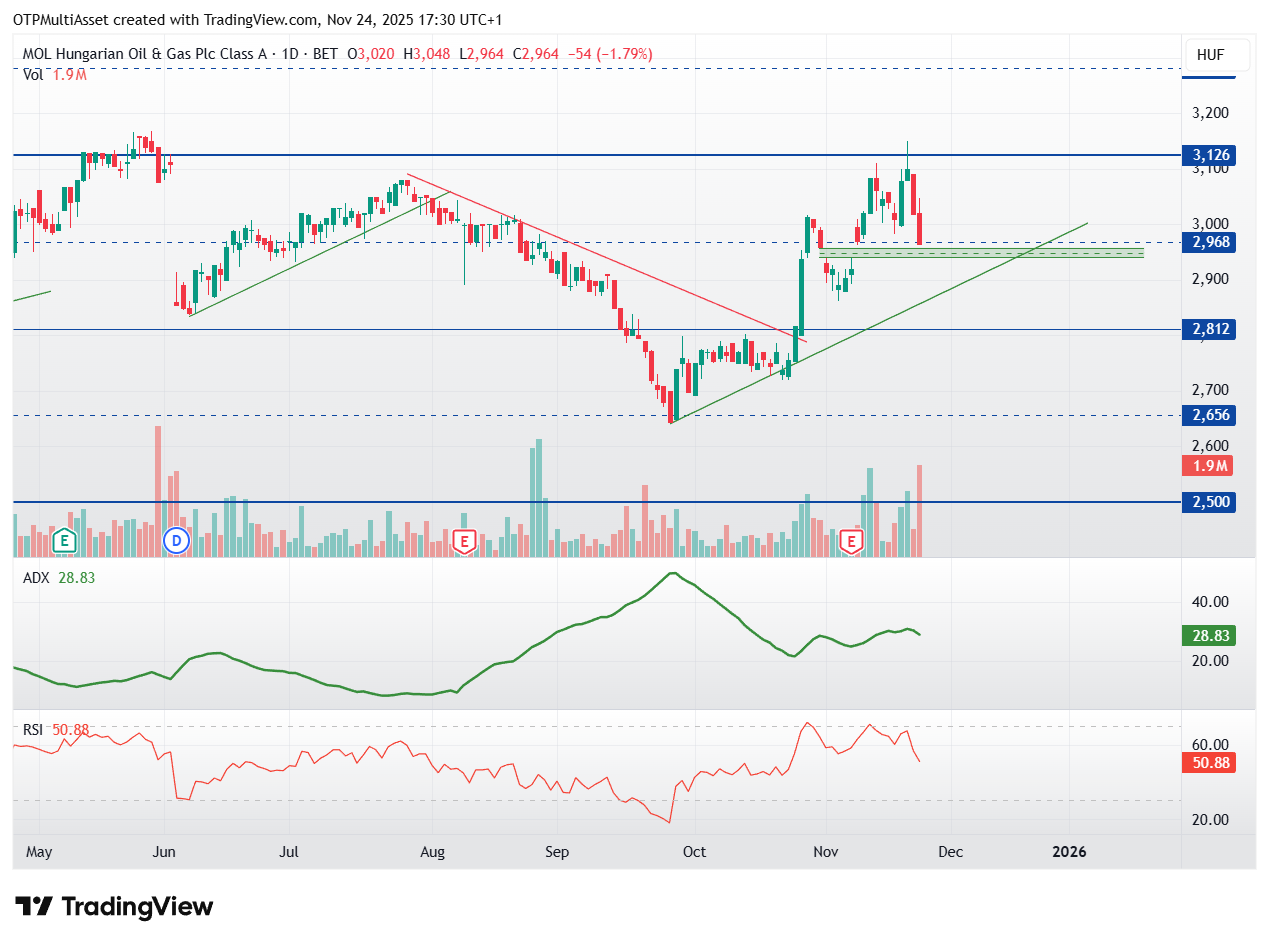Open the red earnings marker in August
The image size is (1269, 944).
click(463, 541)
